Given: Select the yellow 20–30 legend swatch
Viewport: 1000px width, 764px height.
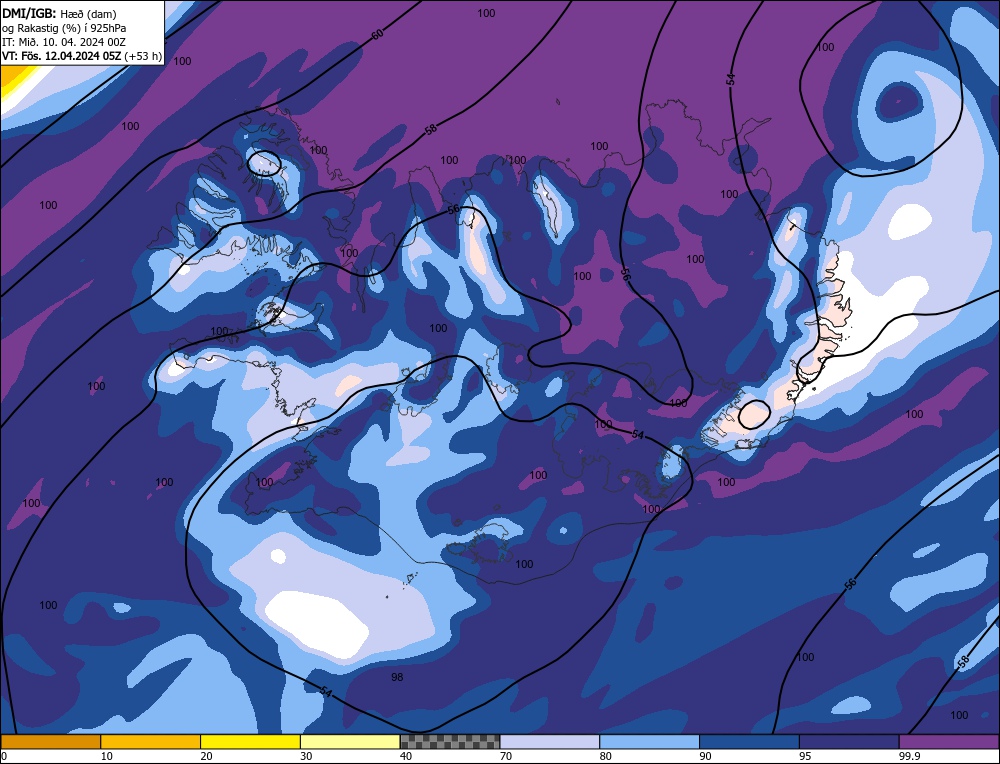Looking at the screenshot, I should pos(250,742).
